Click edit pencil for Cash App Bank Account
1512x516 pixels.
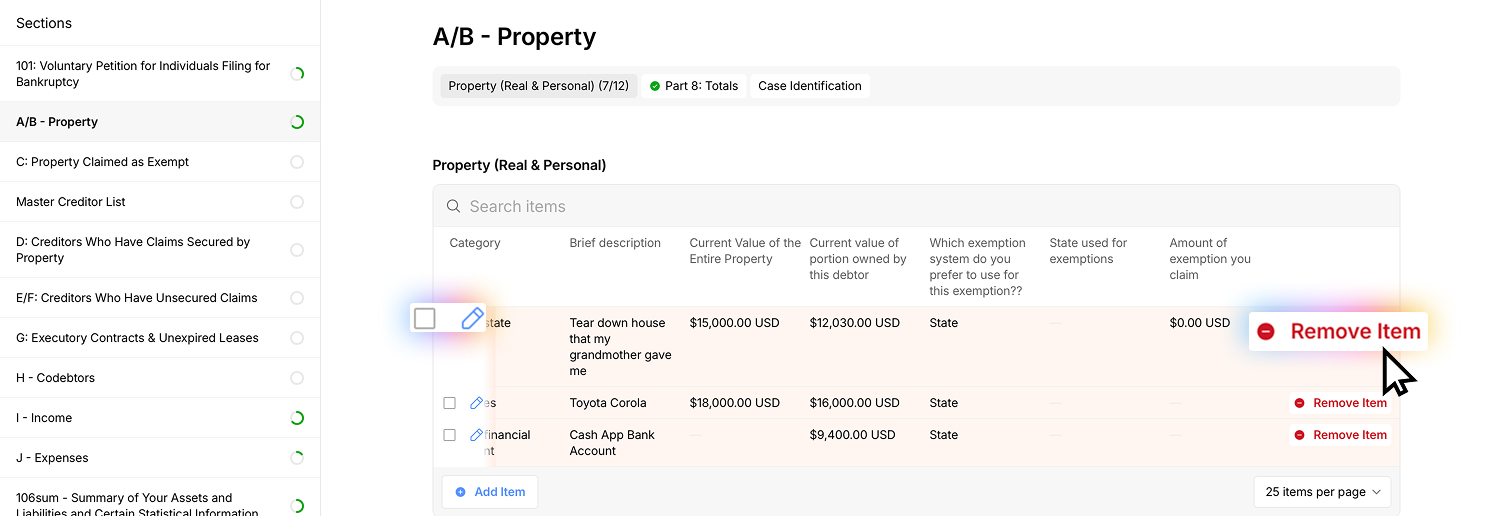pos(476,435)
